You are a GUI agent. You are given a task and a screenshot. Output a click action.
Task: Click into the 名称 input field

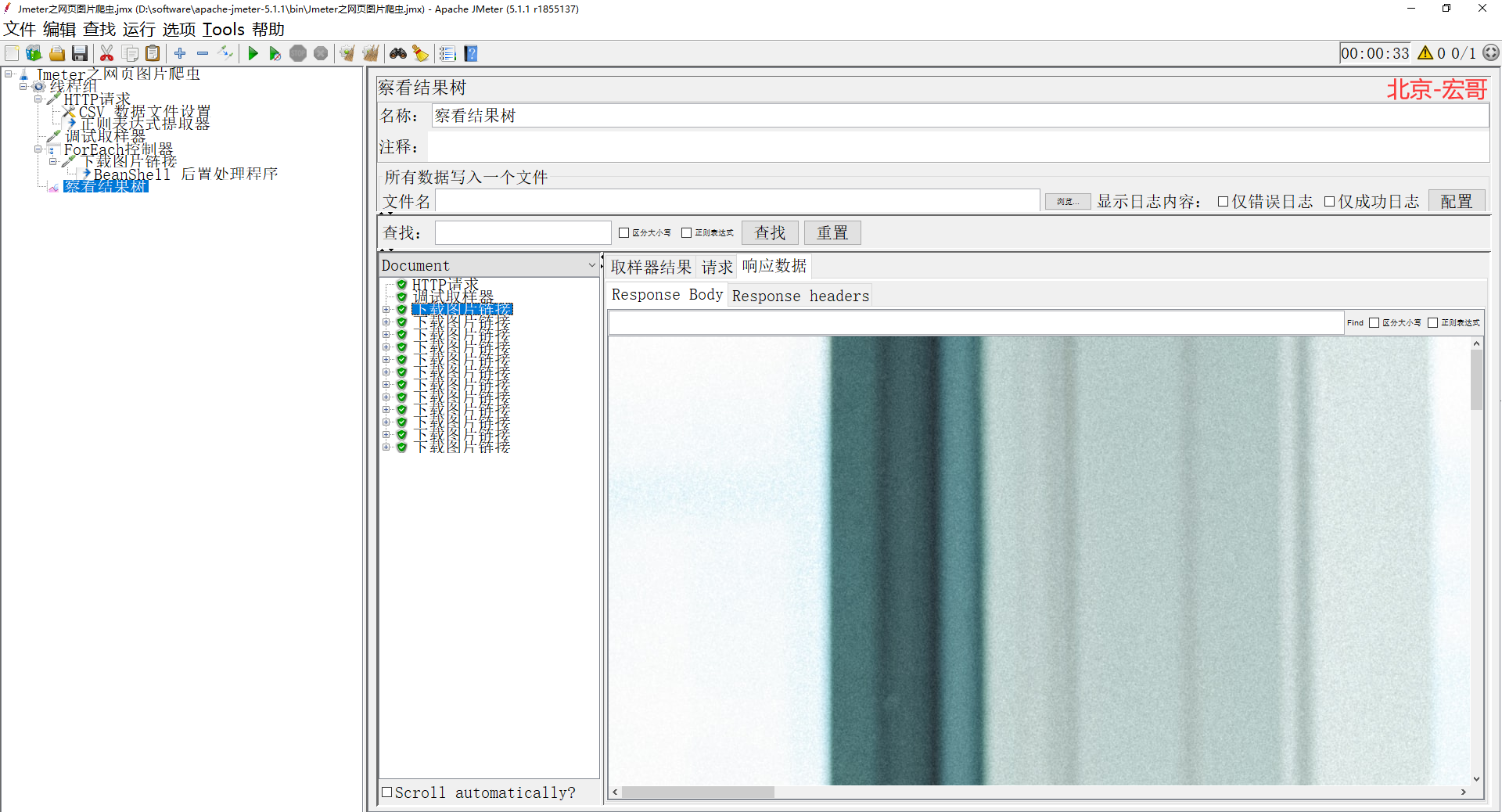[x=960, y=116]
